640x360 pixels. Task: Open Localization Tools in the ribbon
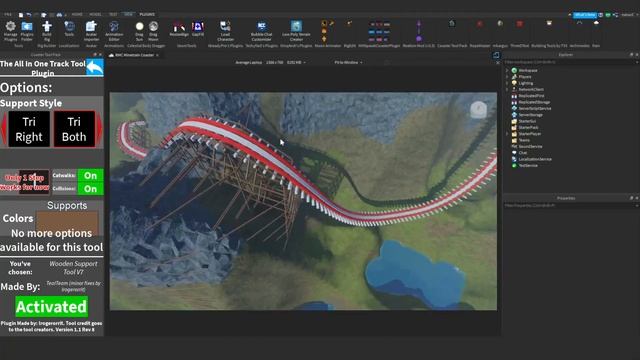tap(69, 29)
